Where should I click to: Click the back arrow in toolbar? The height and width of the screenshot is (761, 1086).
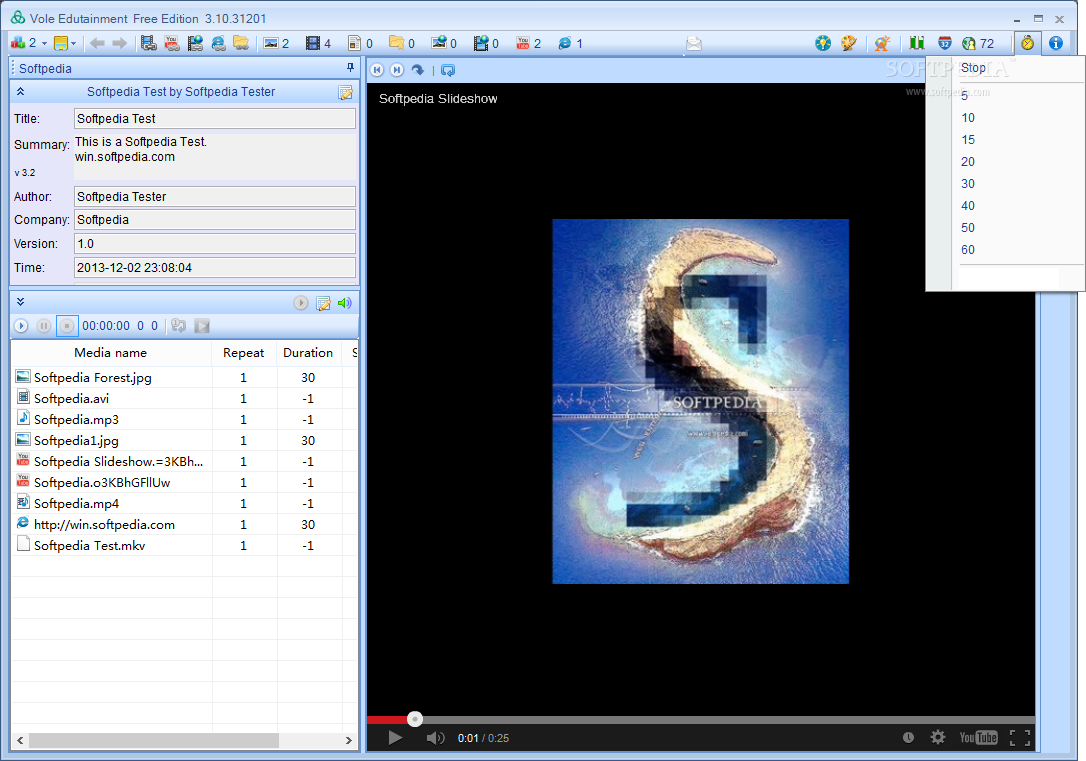(97, 43)
